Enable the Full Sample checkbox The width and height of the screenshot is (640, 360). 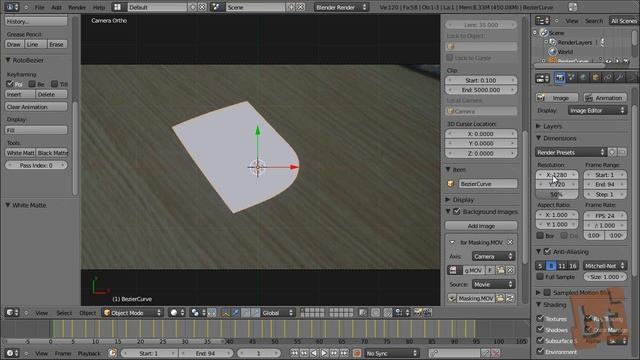[540, 277]
